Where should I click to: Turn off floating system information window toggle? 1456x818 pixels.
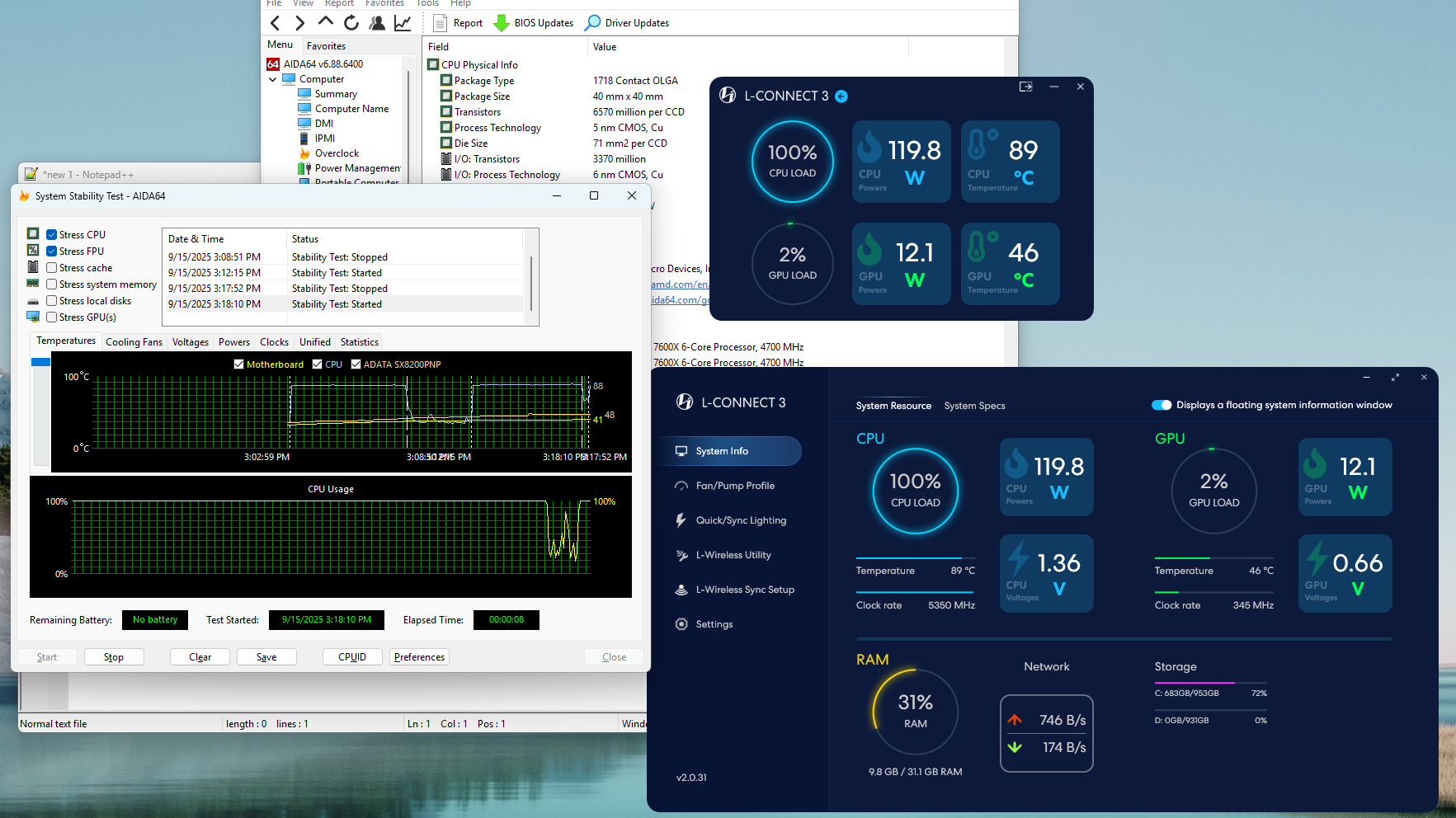[1162, 405]
